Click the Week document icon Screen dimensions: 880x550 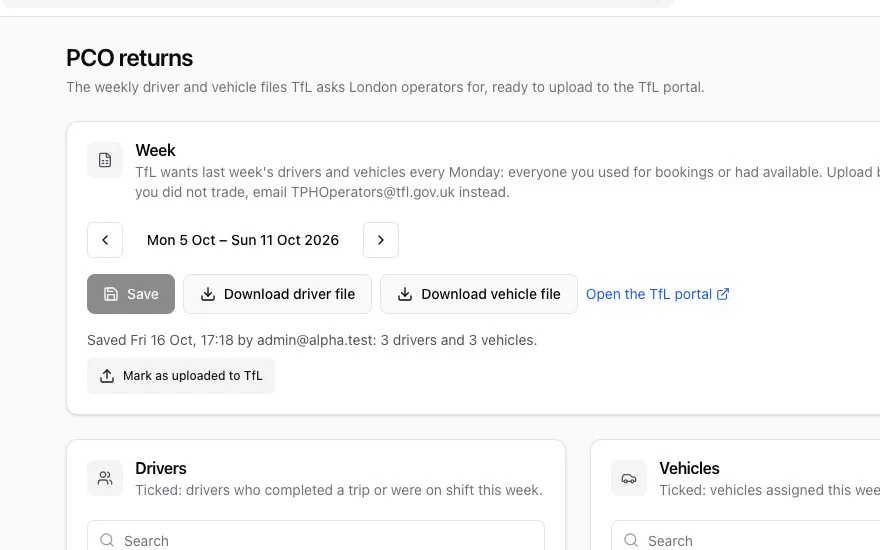105,160
